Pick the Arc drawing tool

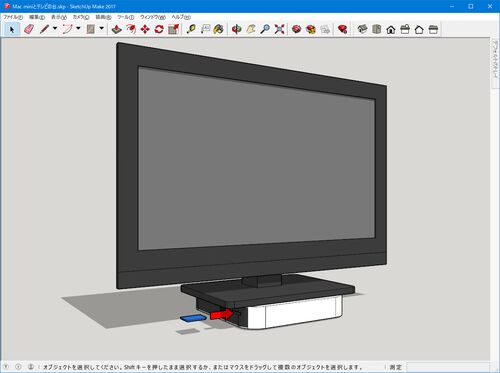(x=68, y=29)
